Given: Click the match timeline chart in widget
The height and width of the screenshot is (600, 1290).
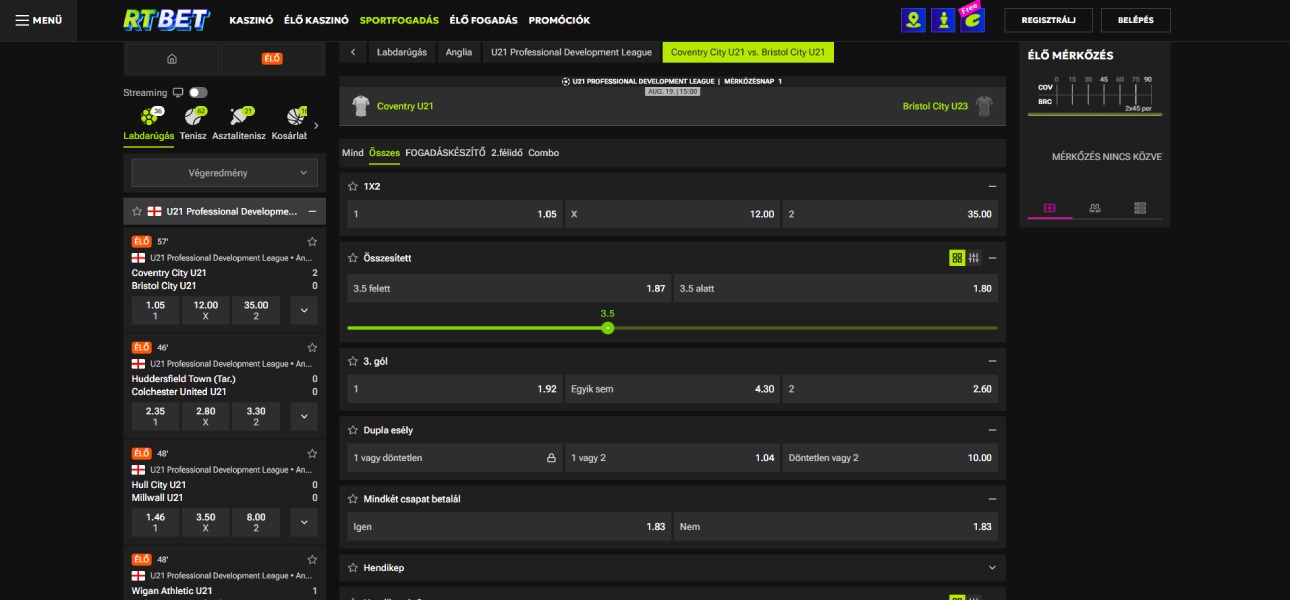Looking at the screenshot, I should pos(1095,94).
